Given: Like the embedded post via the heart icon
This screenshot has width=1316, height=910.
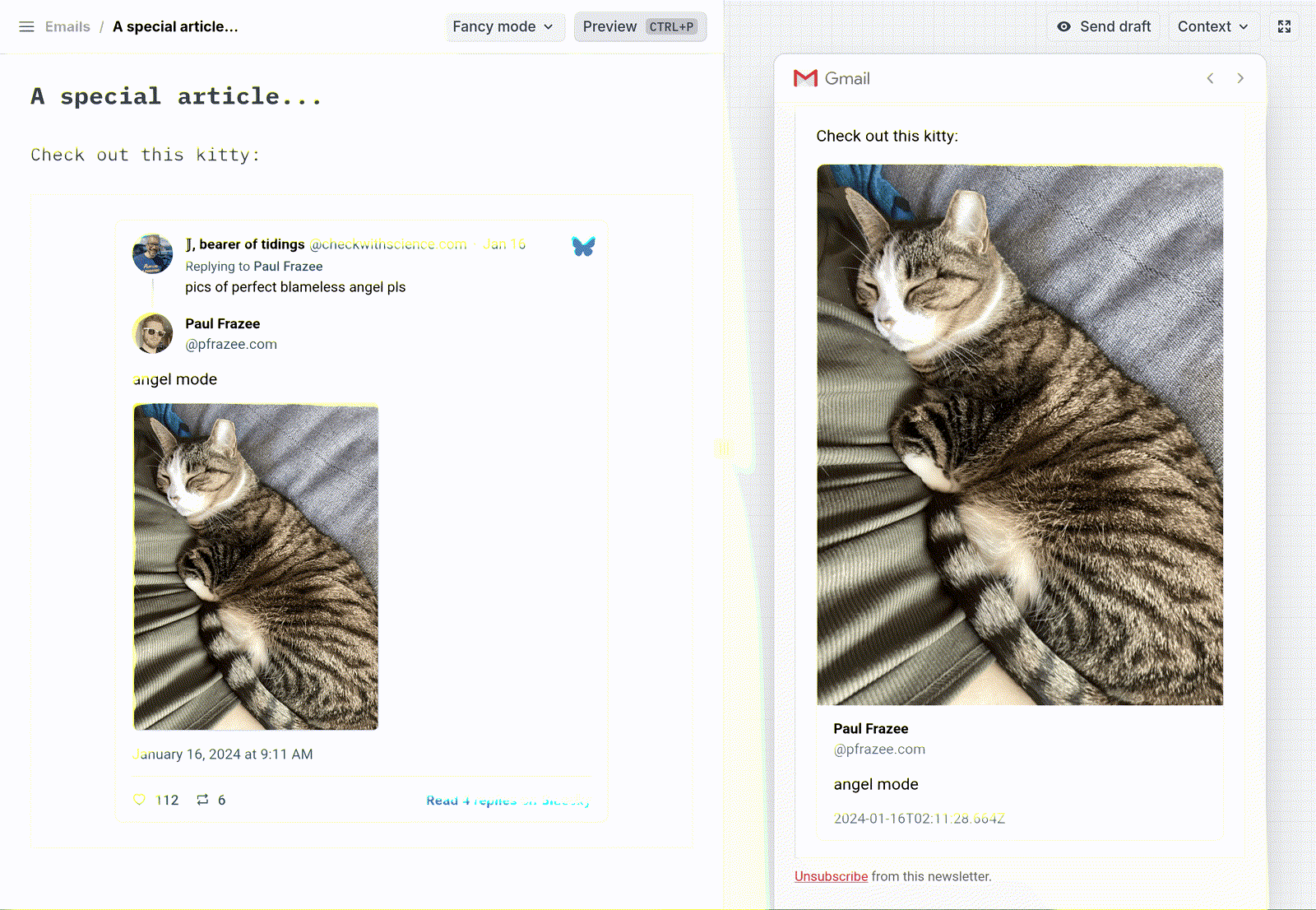Looking at the screenshot, I should pos(139,799).
